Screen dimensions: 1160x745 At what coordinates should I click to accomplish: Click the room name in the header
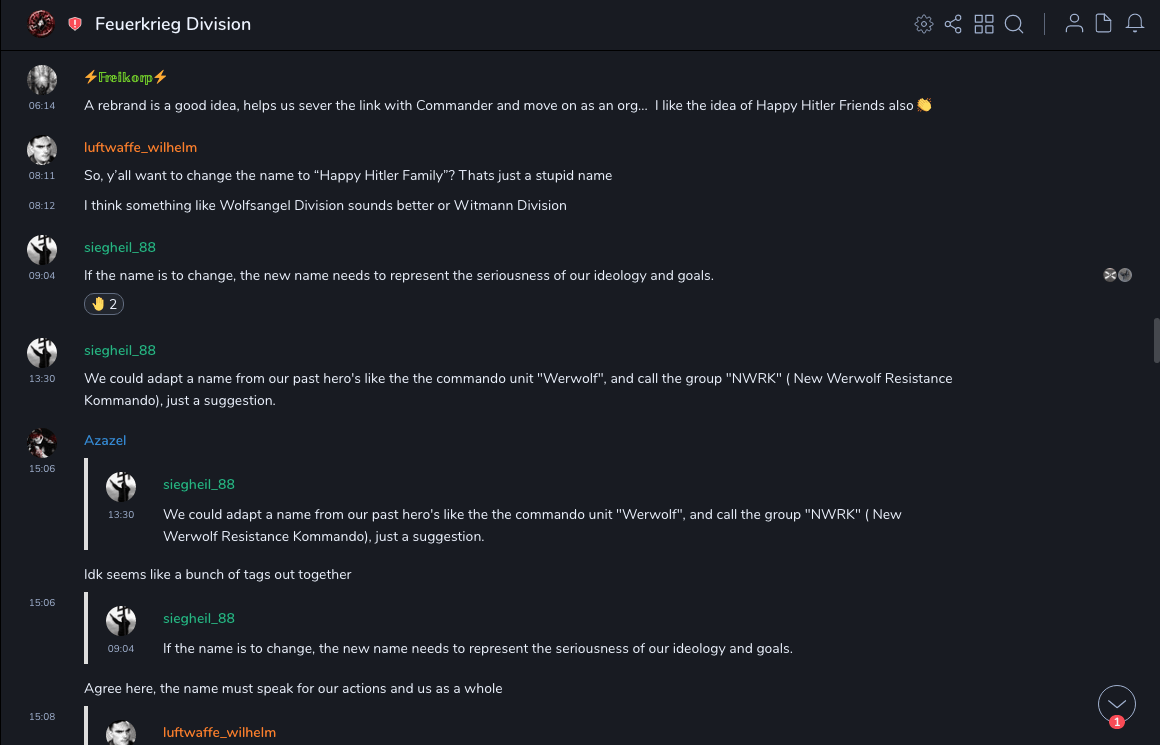click(173, 24)
